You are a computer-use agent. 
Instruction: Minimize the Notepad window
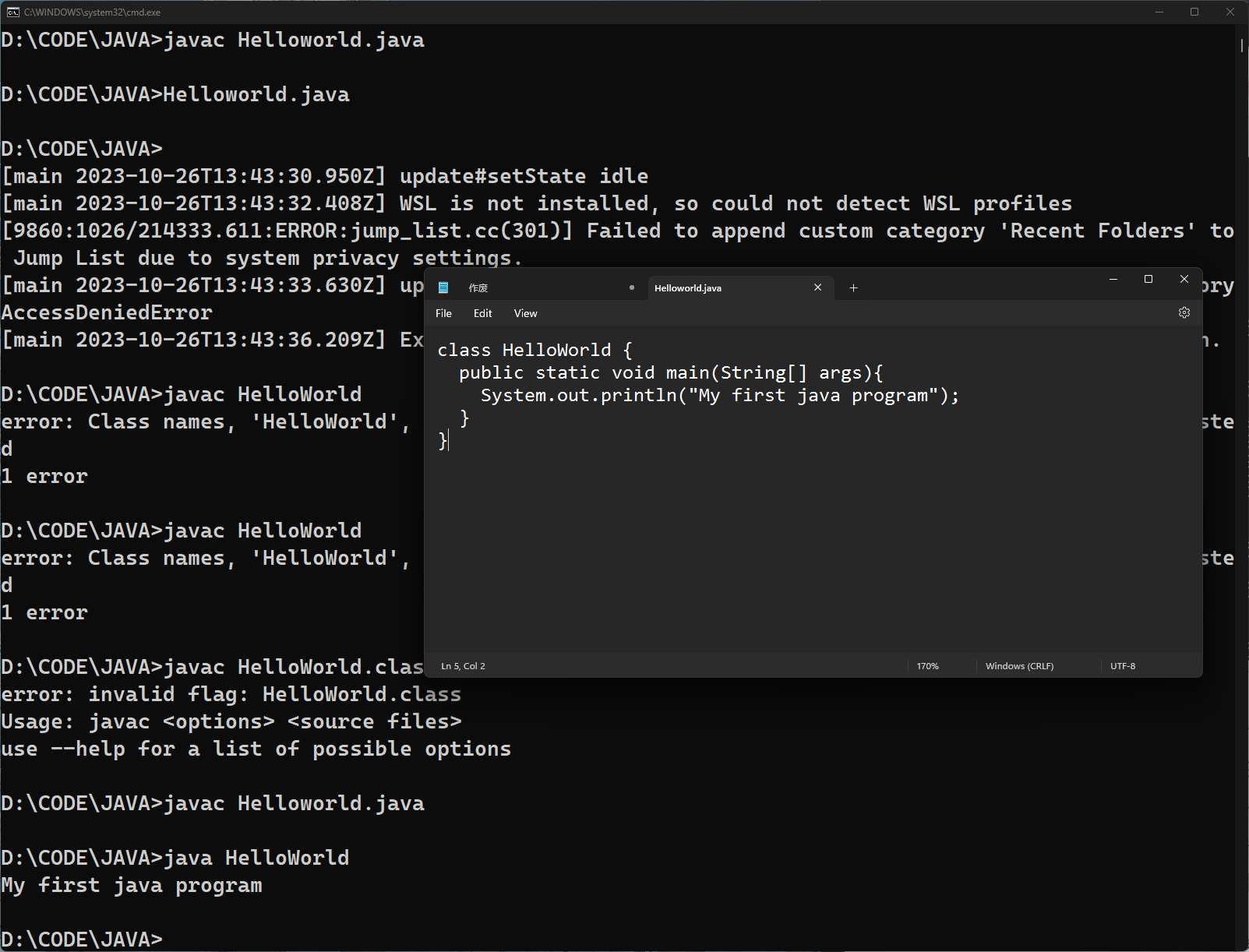1113,279
